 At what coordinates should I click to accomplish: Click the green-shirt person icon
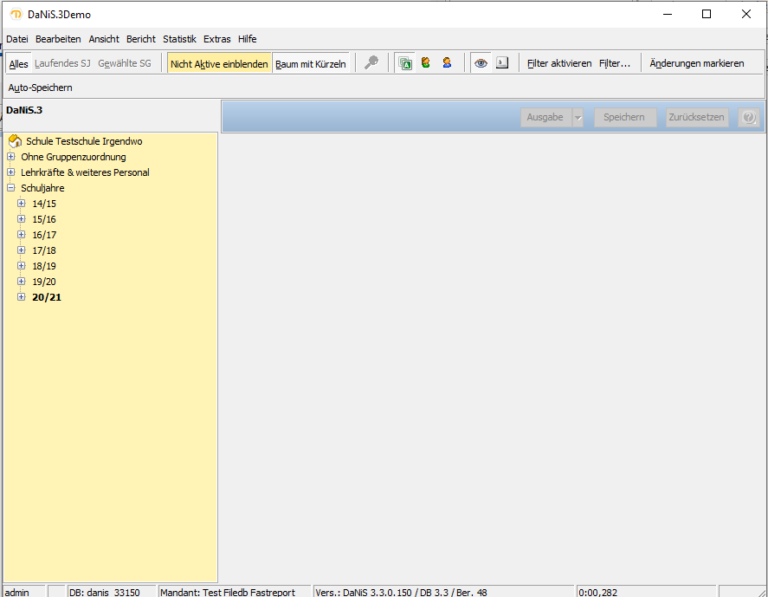426,63
